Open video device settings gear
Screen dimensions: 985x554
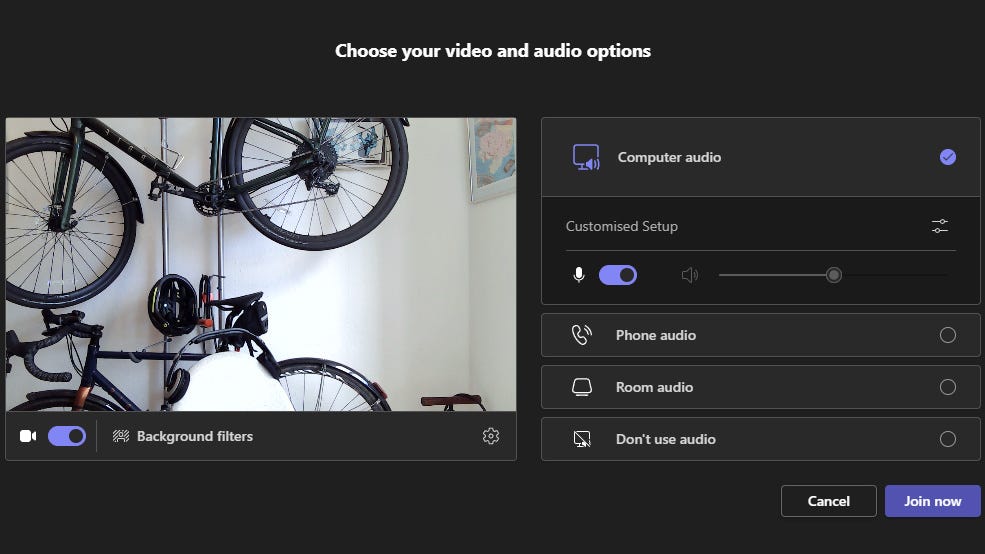(x=490, y=436)
